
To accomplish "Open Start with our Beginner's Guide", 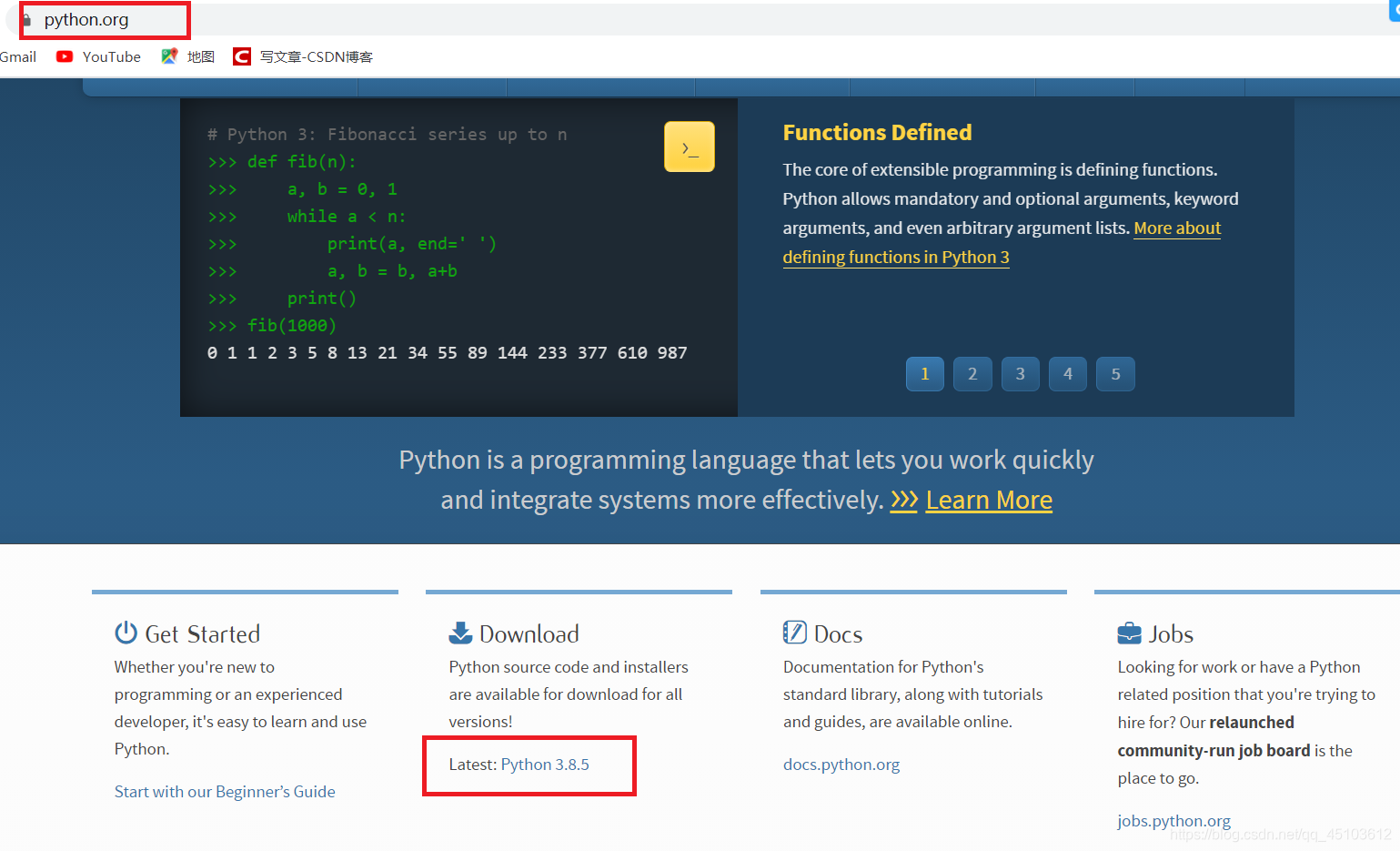I will pos(225,792).
